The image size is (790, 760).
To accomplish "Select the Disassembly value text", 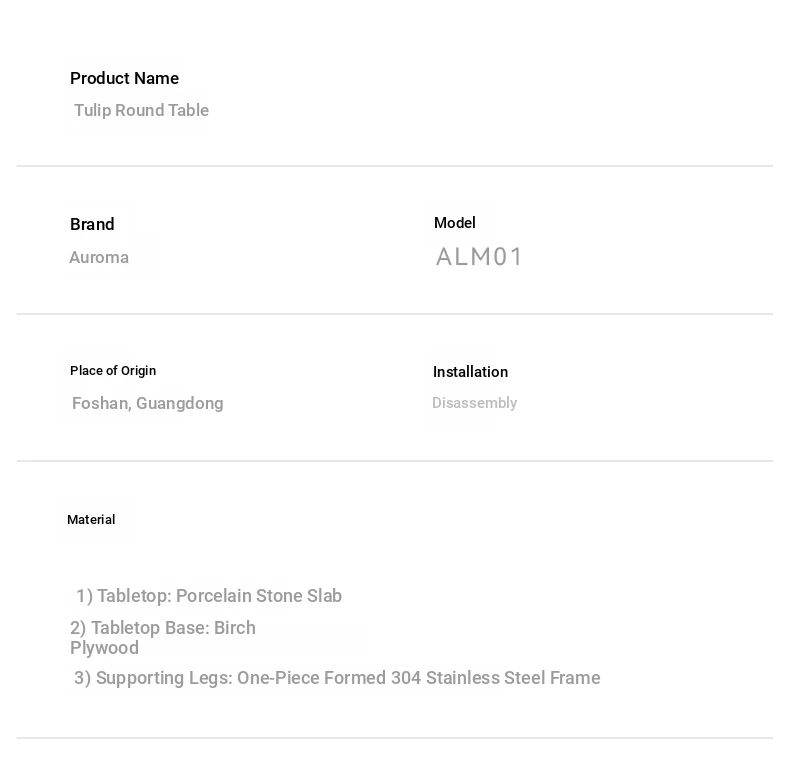I will point(475,403).
